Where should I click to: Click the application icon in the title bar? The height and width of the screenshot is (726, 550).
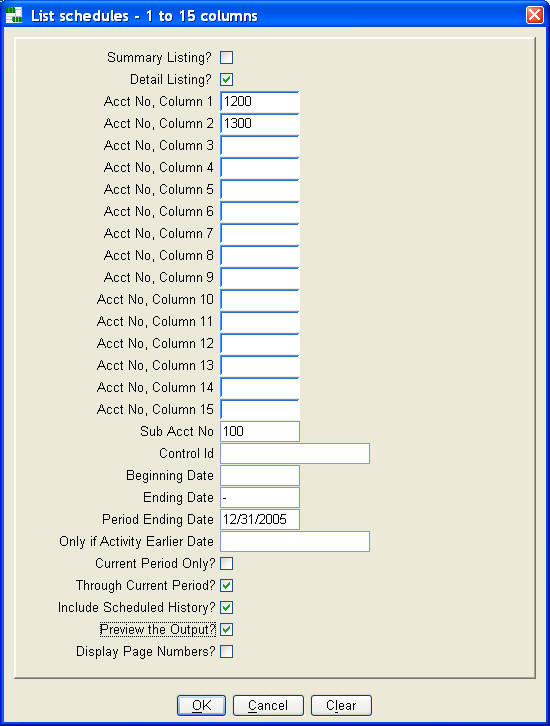point(14,15)
